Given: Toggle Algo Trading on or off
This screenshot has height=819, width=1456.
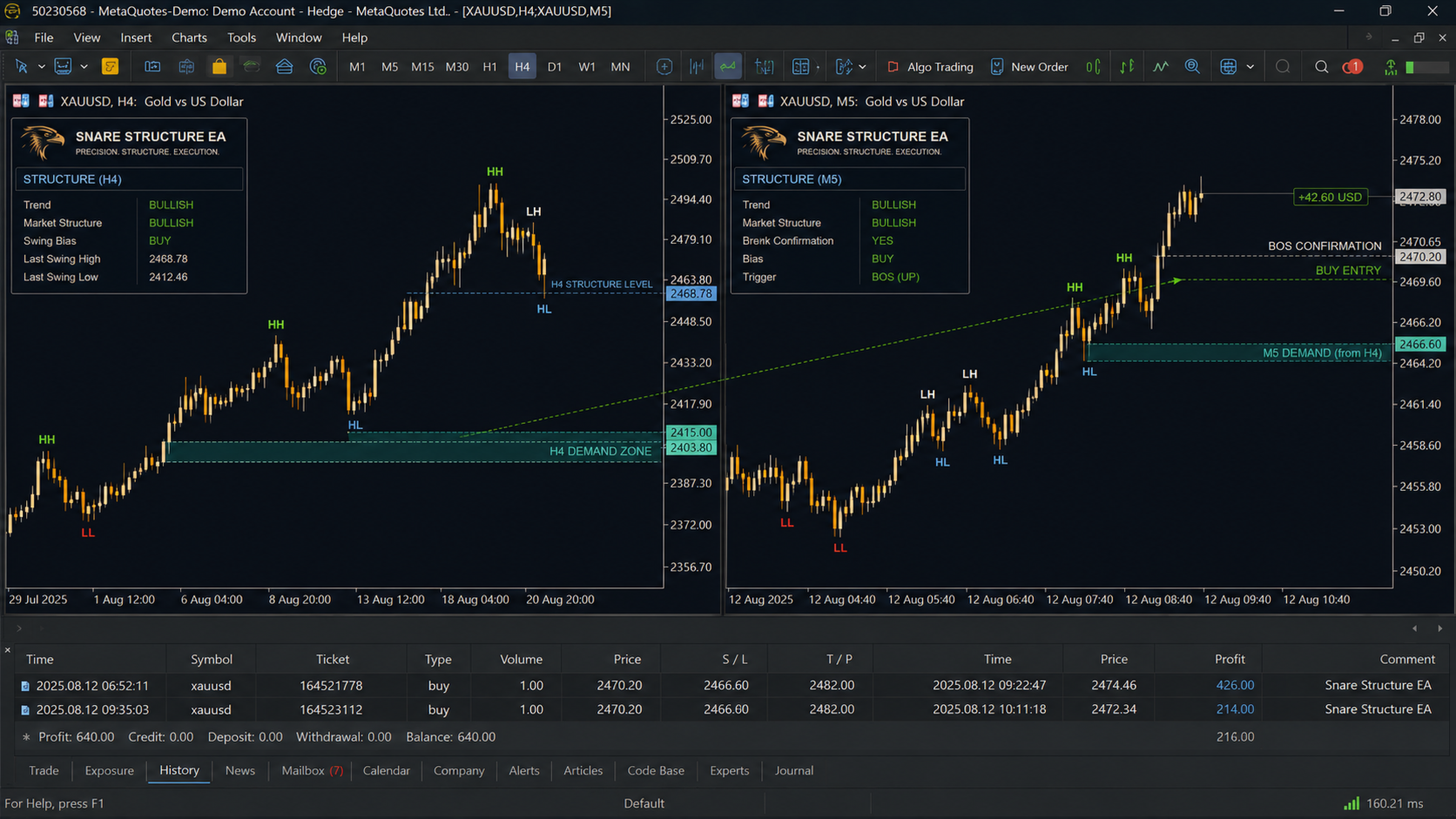Looking at the screenshot, I should (930, 66).
